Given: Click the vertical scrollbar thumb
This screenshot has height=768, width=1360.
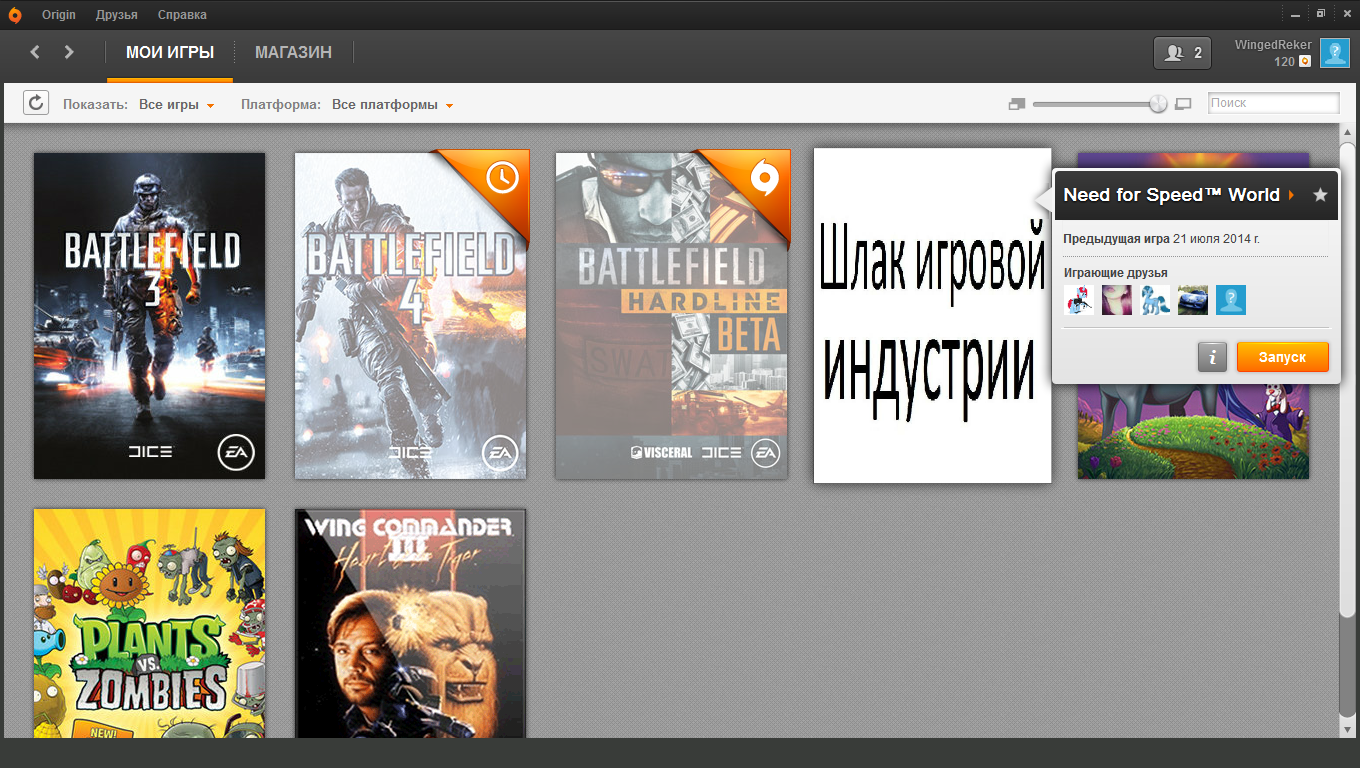Looking at the screenshot, I should click(x=1347, y=379).
